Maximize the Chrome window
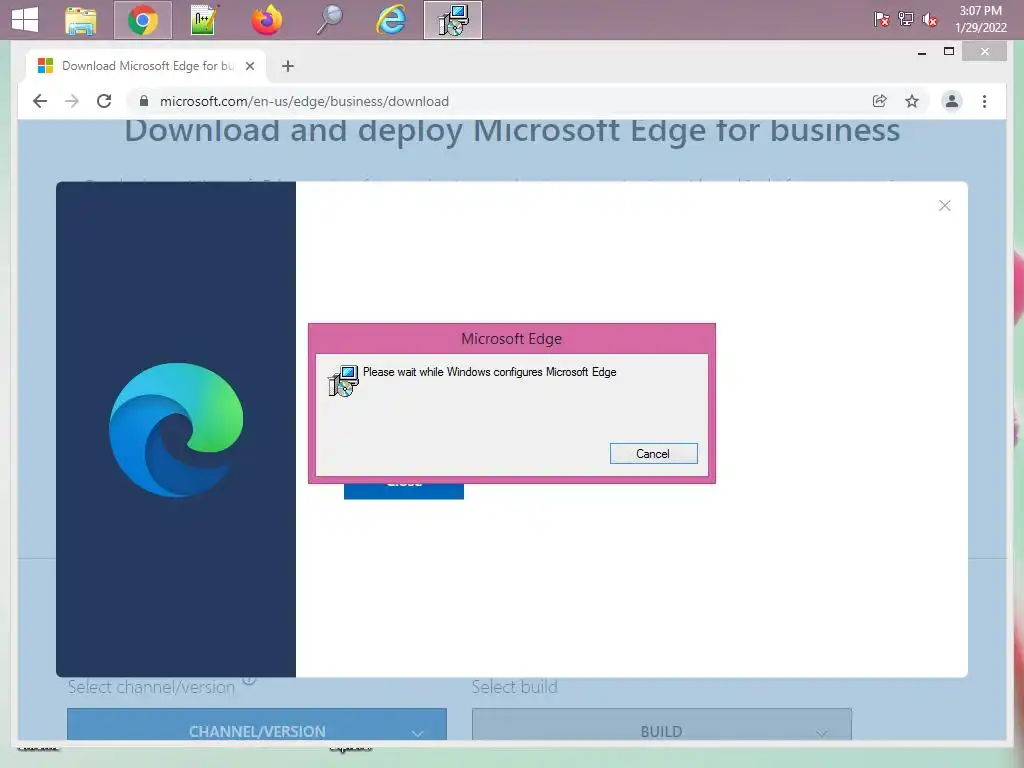Viewport: 1024px width, 768px height. (949, 52)
